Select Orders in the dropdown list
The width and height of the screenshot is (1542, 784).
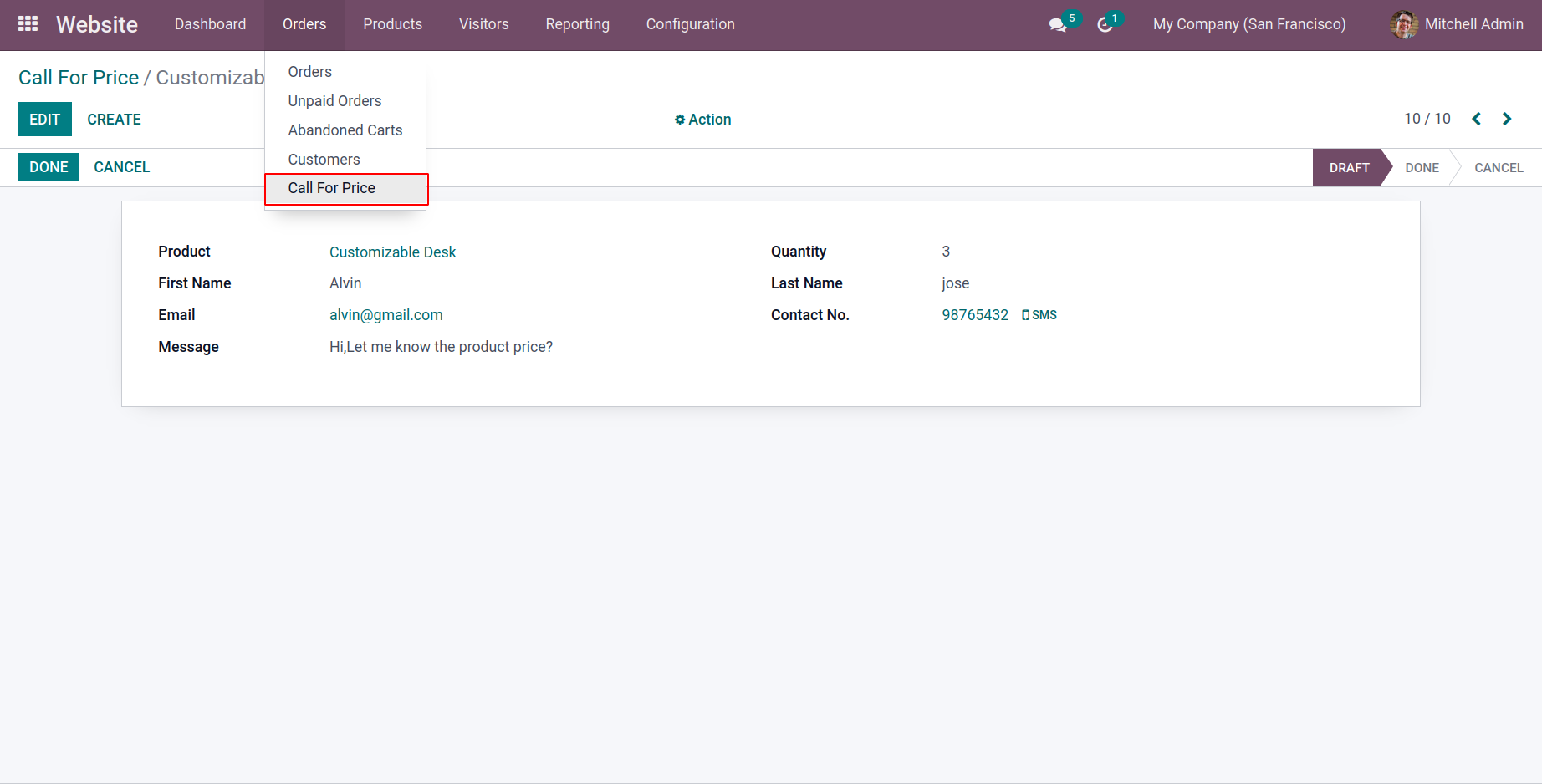click(x=345, y=72)
